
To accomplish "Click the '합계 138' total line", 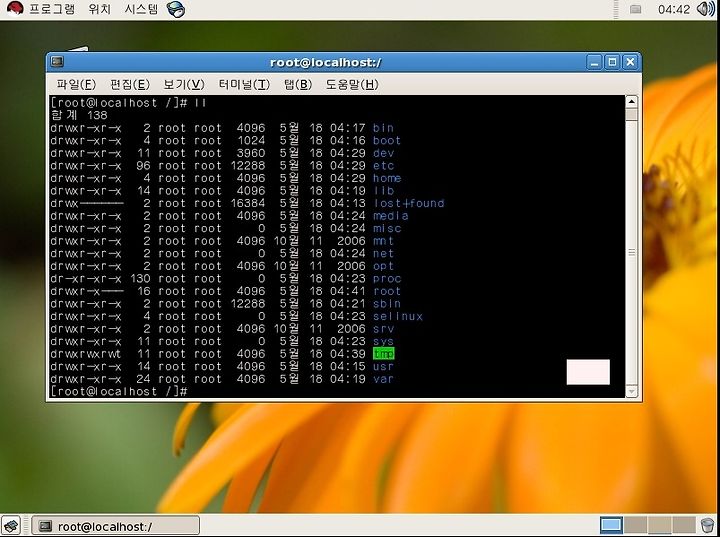I will tap(79, 115).
